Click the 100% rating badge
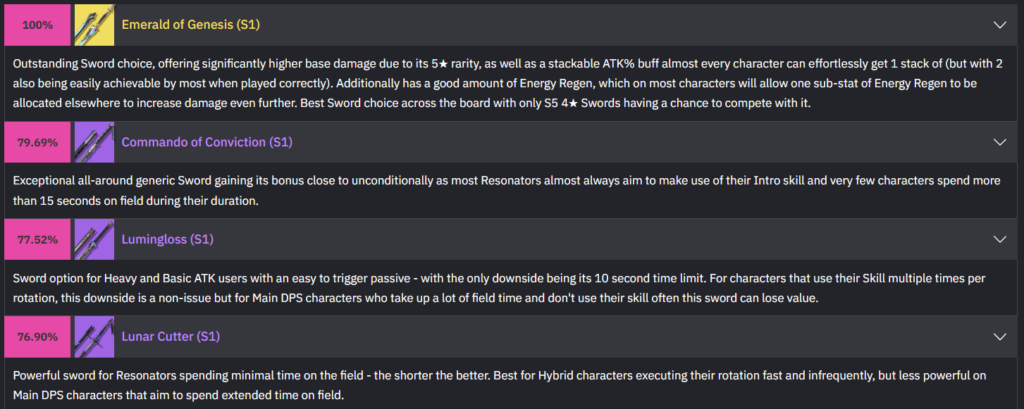The height and width of the screenshot is (409, 1024). tap(38, 24)
